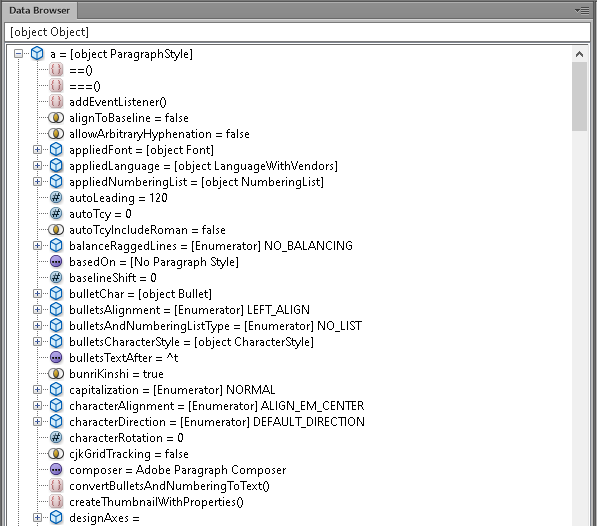597x526 pixels.
Task: Expand the capitalization node
Action: click(37, 389)
